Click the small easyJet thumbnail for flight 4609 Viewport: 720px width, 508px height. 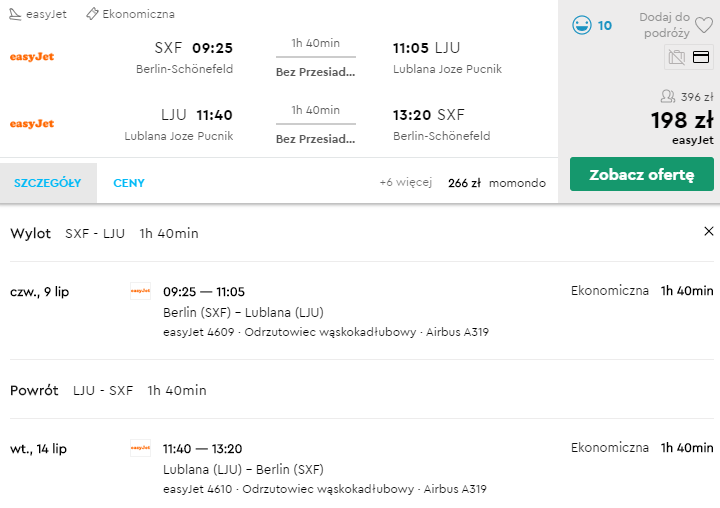(x=141, y=291)
